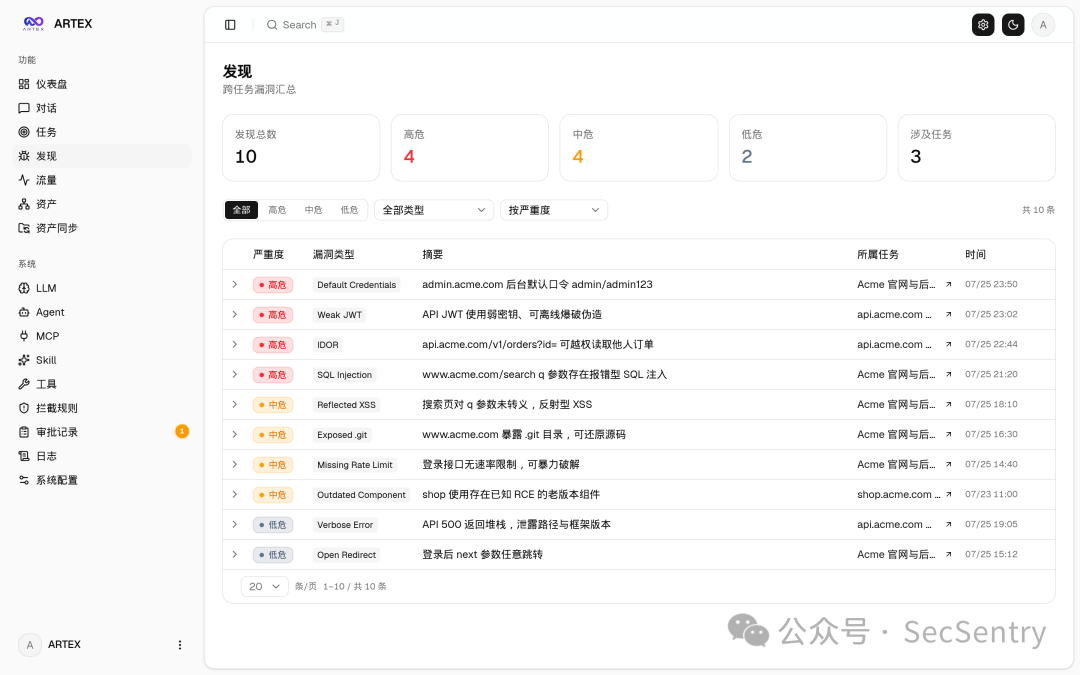Click the Exposed .git type tag

[342, 435]
